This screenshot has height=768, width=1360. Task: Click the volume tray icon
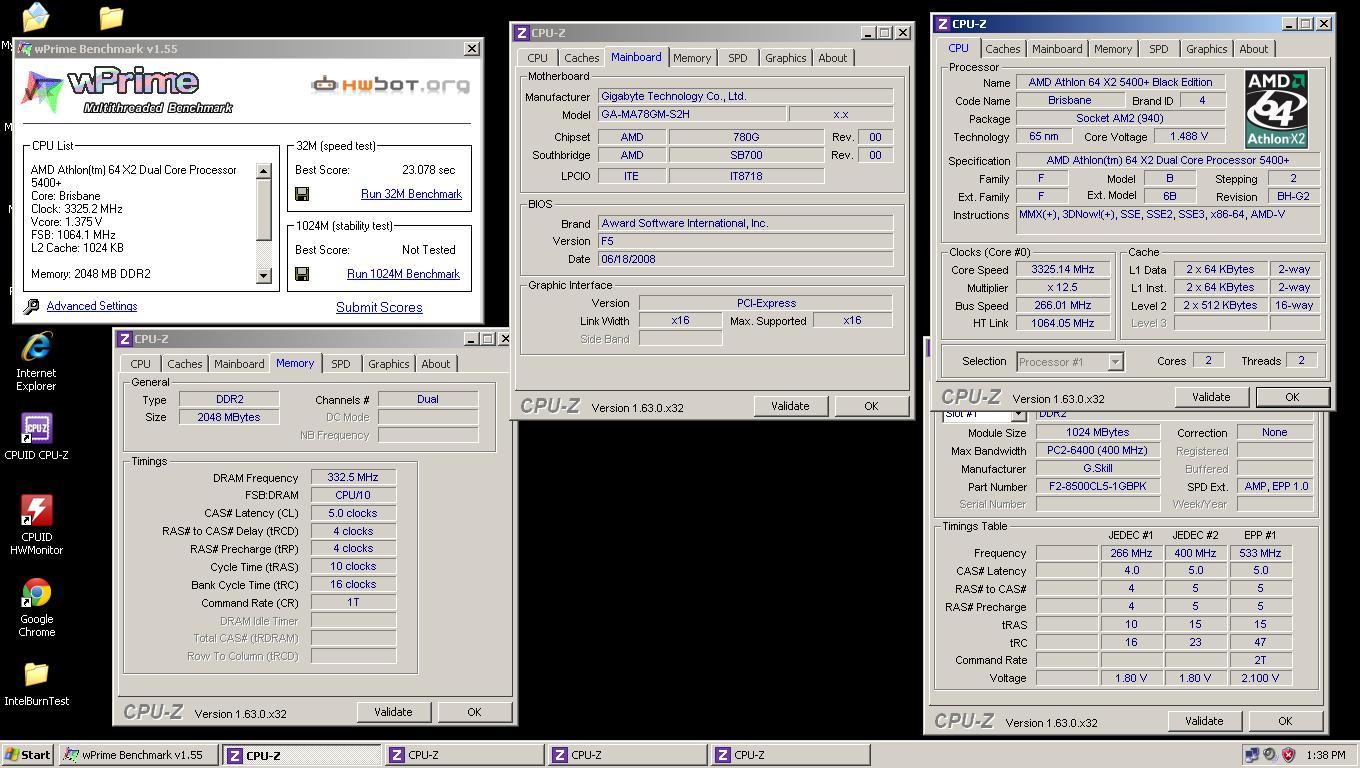coord(1269,755)
